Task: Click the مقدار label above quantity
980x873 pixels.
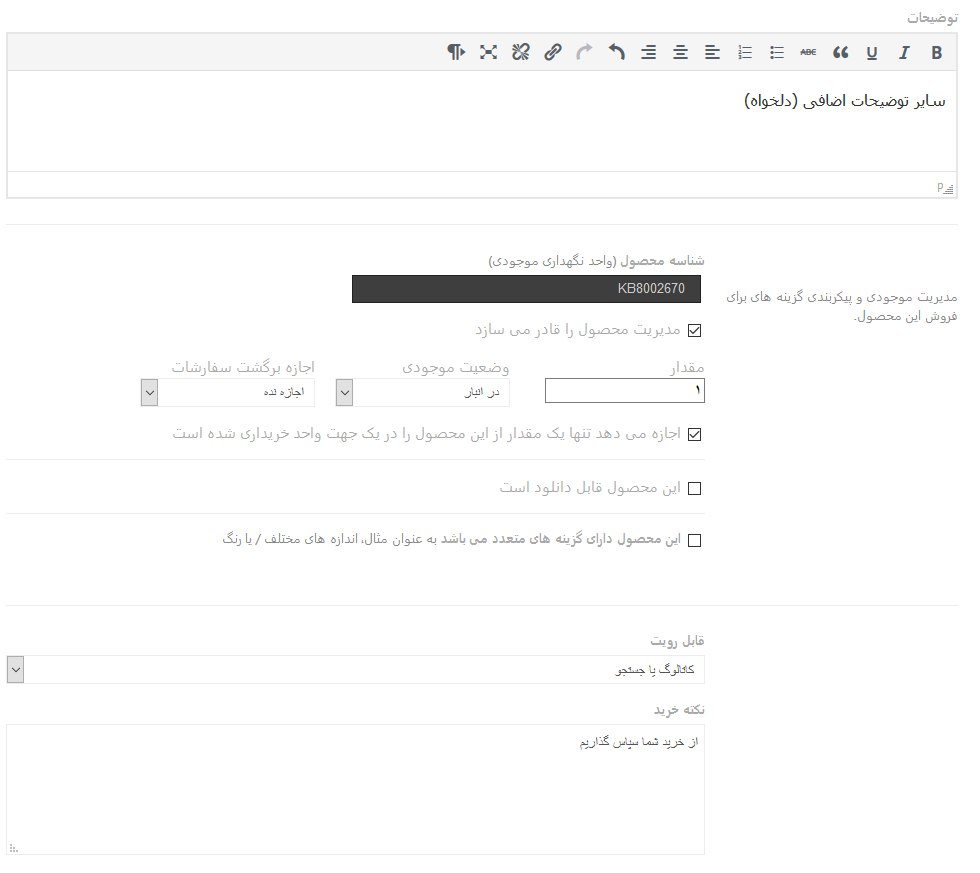Action: pyautogui.click(x=687, y=367)
